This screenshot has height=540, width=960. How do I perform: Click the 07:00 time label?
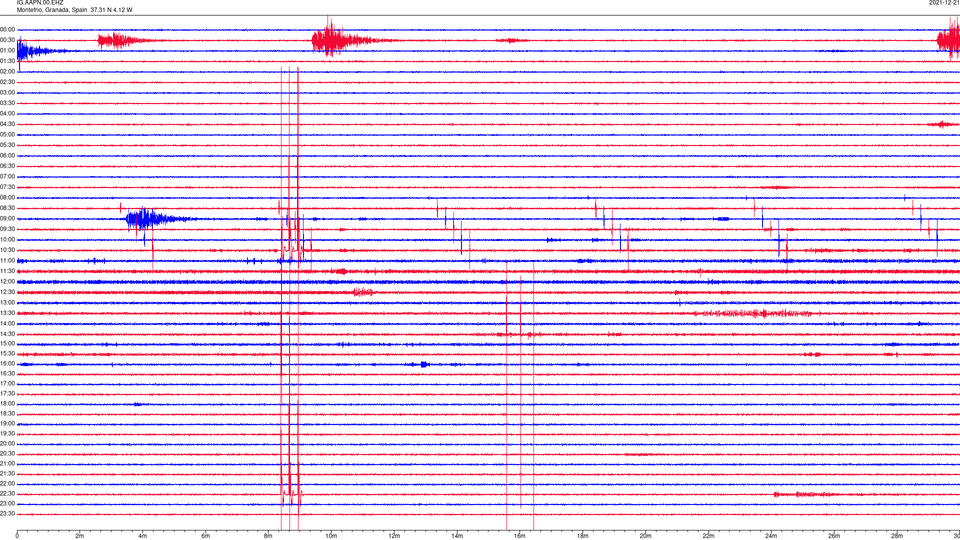(x=7, y=176)
